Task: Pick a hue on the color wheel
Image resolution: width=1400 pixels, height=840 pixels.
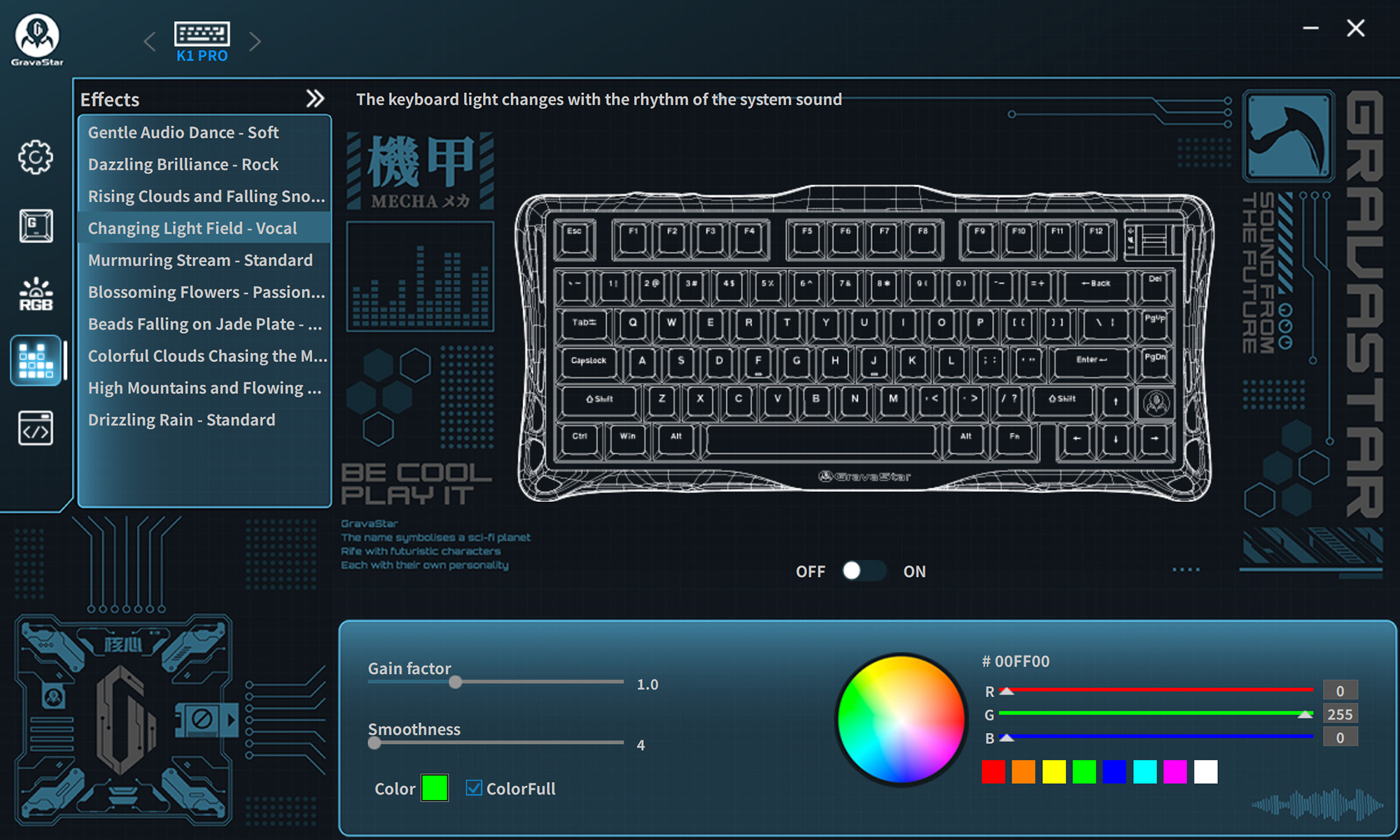Action: pos(901,719)
